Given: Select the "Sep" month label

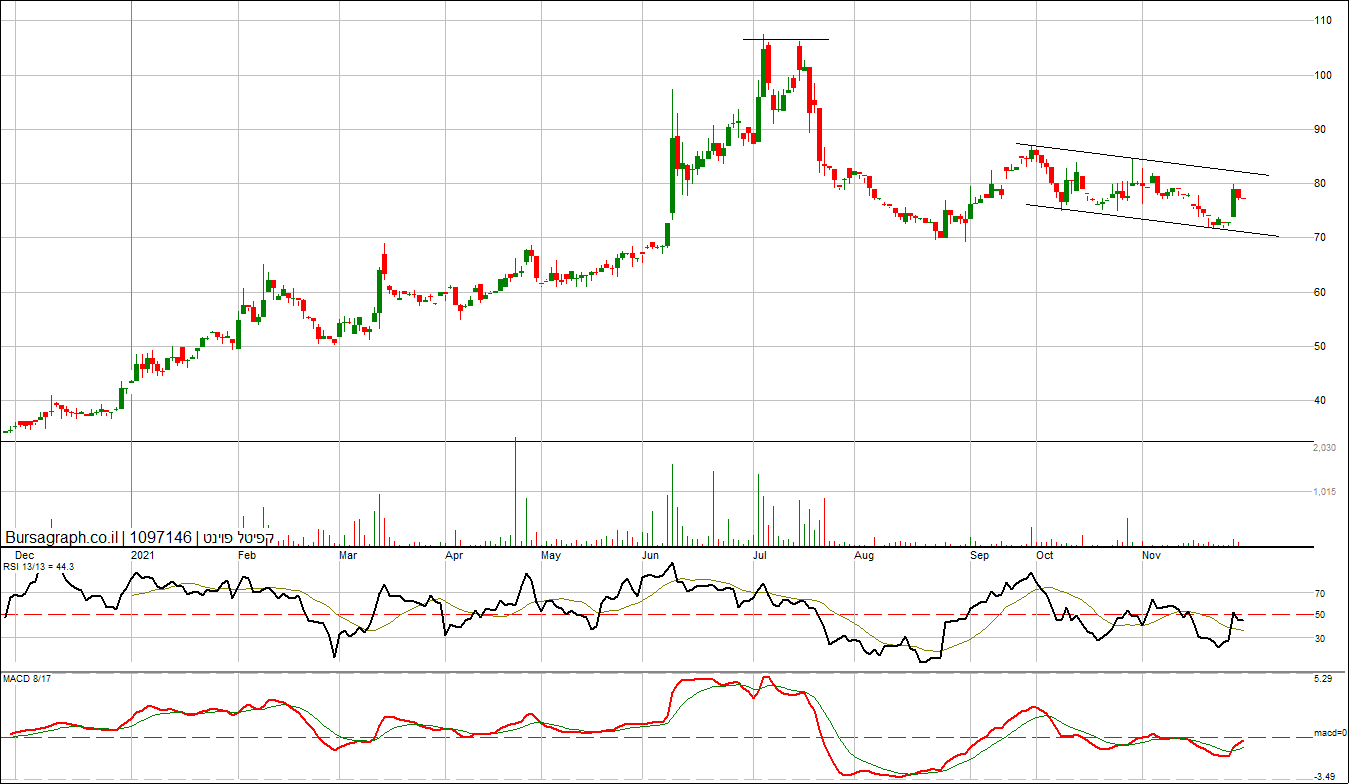Looking at the screenshot, I should (979, 554).
